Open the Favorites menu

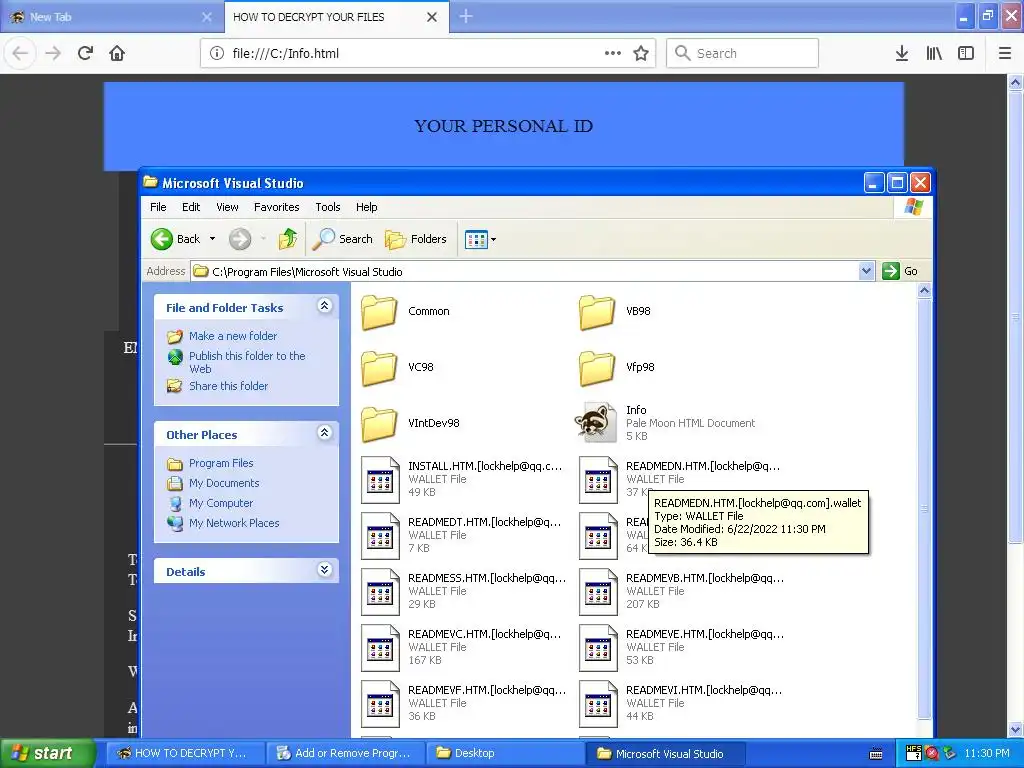click(276, 207)
